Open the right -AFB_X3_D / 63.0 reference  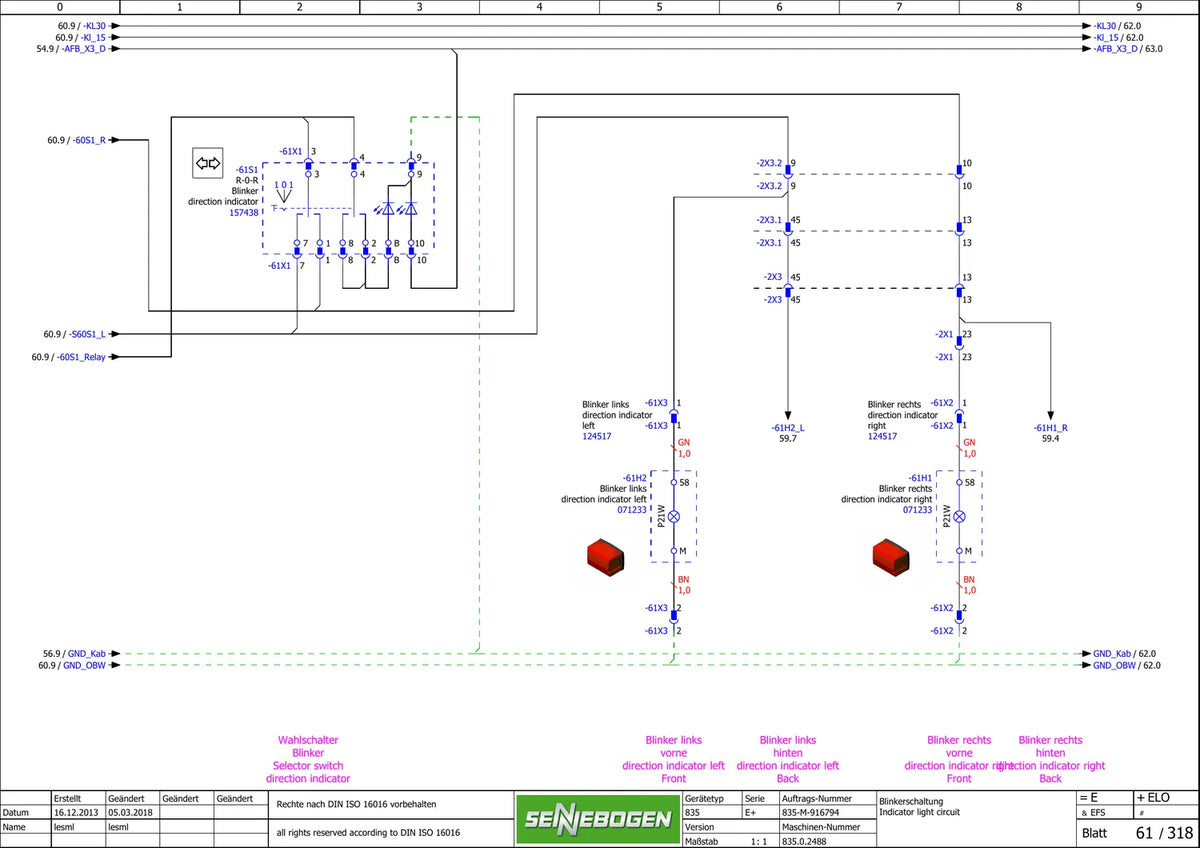[1128, 48]
